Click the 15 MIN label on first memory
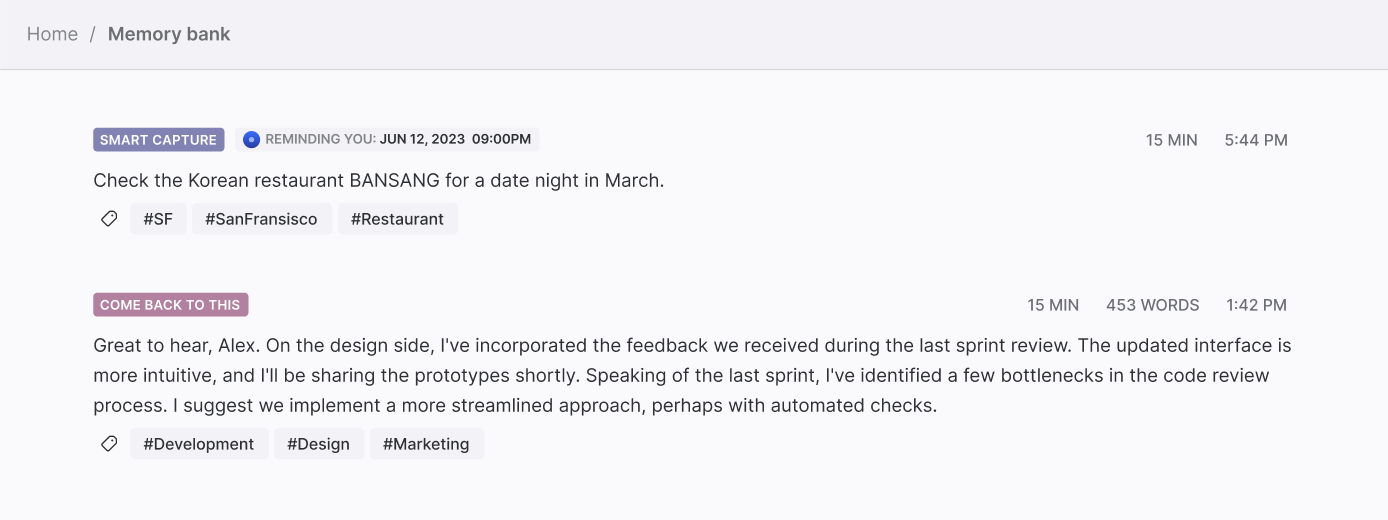 tap(1172, 140)
